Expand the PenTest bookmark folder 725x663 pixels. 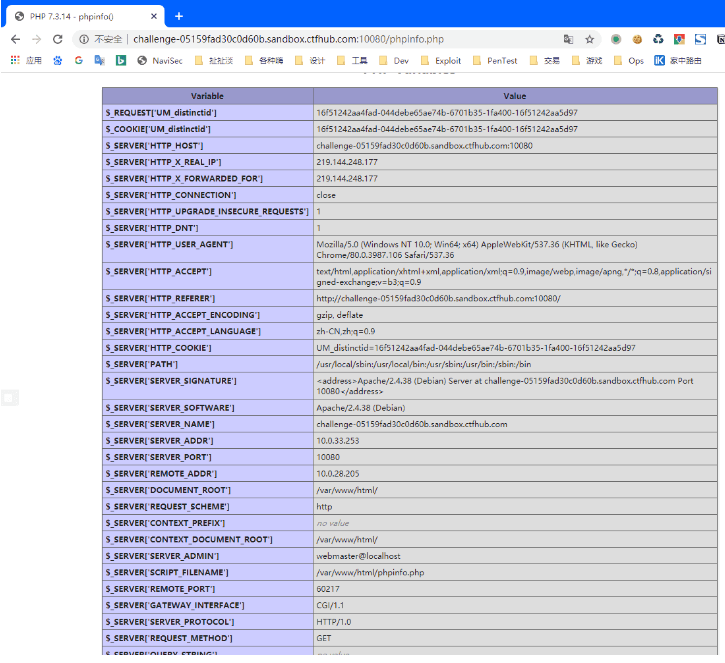pyautogui.click(x=495, y=61)
